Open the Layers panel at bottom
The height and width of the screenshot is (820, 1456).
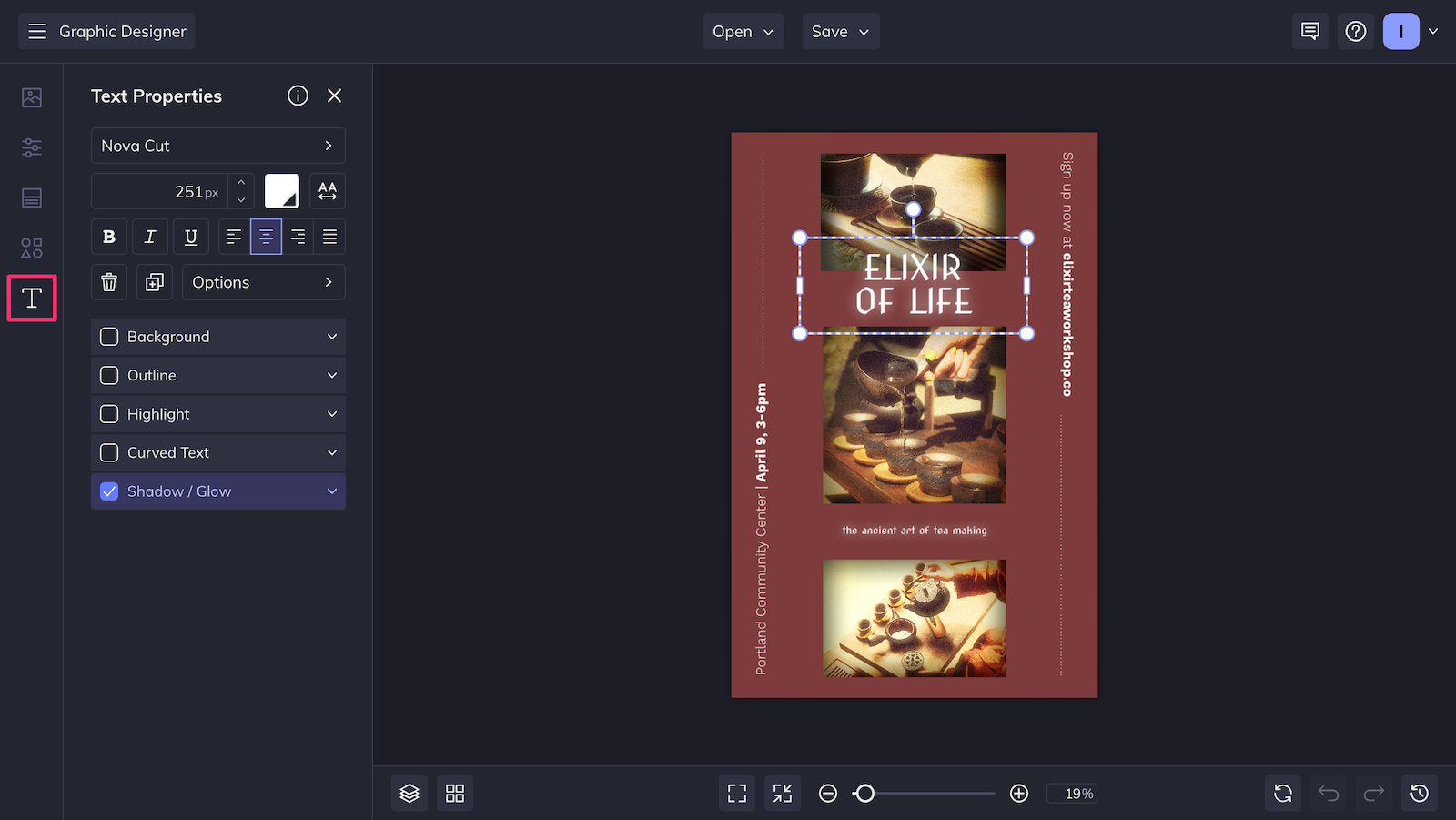(409, 793)
